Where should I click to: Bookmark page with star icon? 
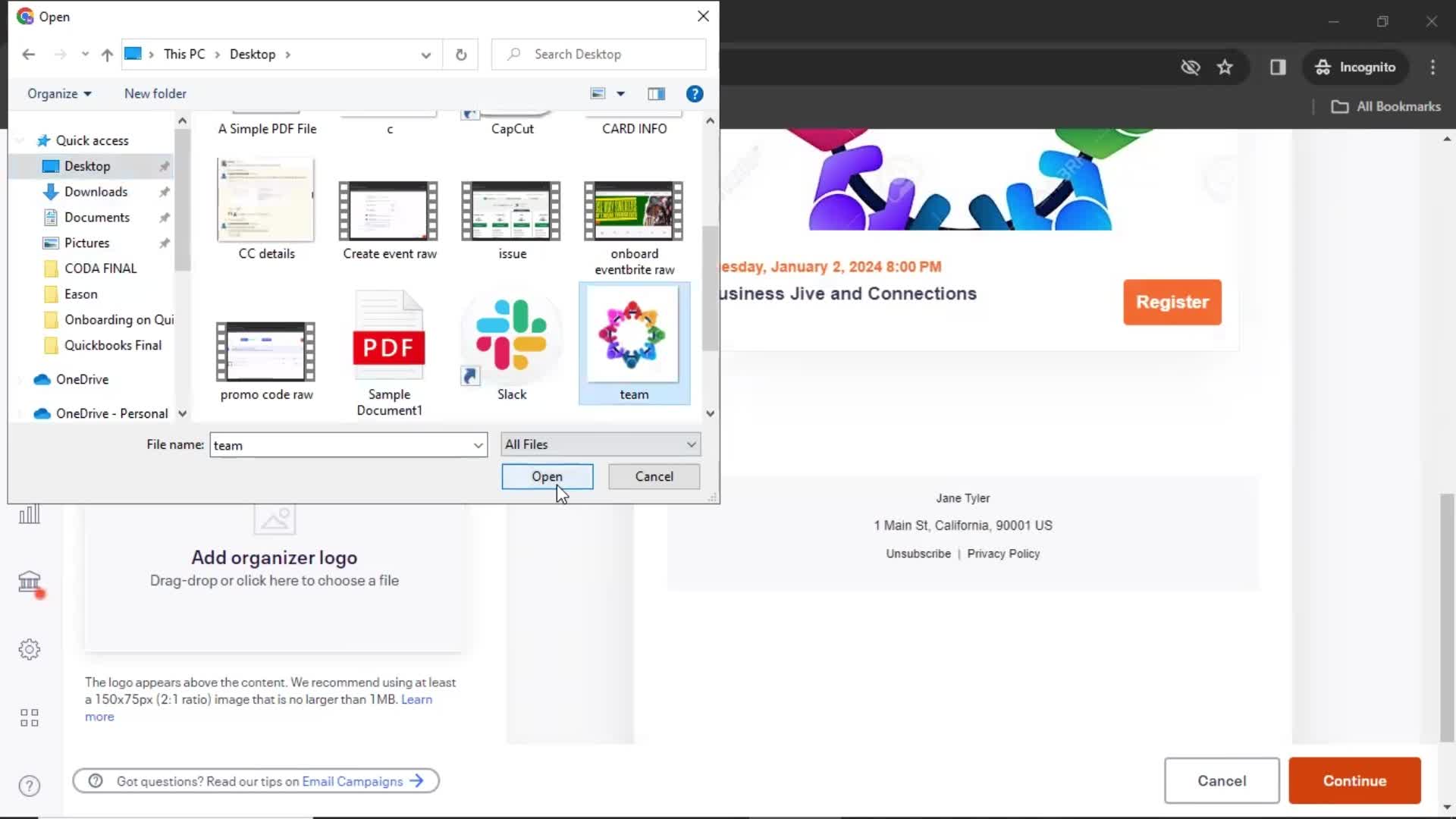[x=1225, y=67]
